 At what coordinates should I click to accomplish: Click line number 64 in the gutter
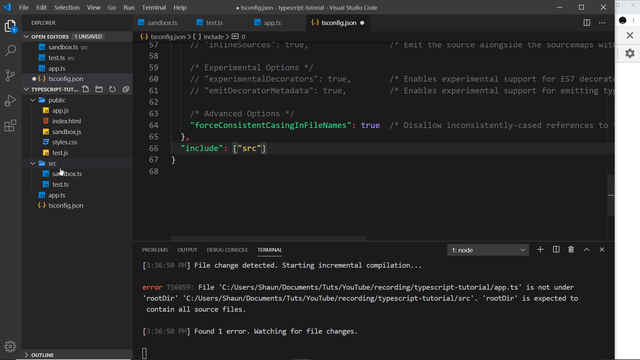coord(153,125)
